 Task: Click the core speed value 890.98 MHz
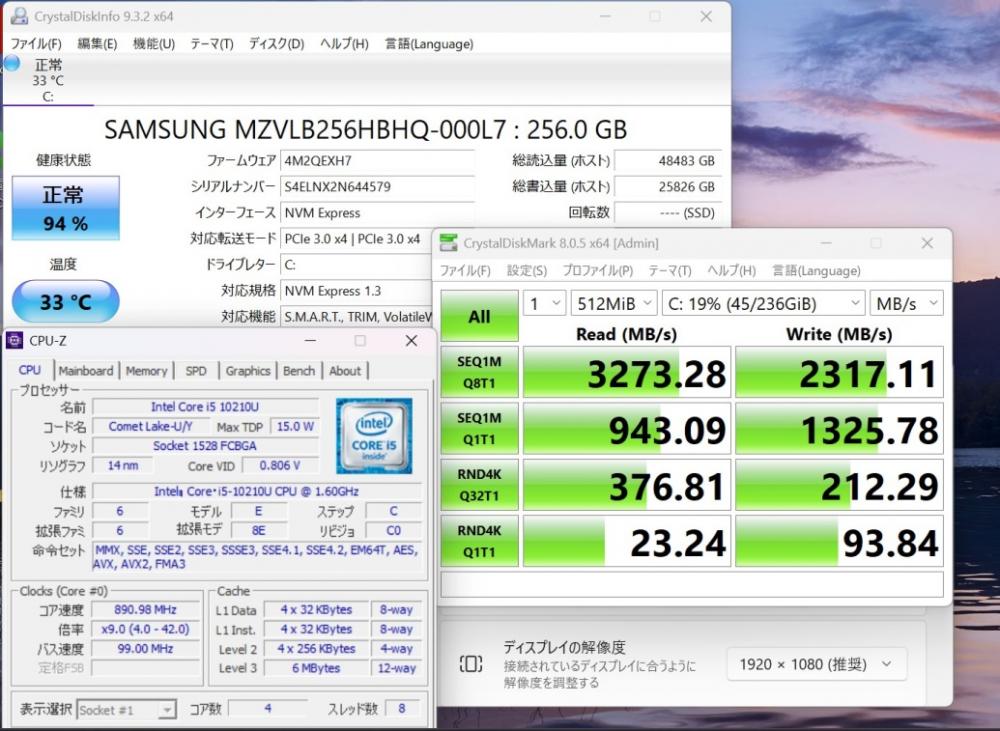point(145,610)
